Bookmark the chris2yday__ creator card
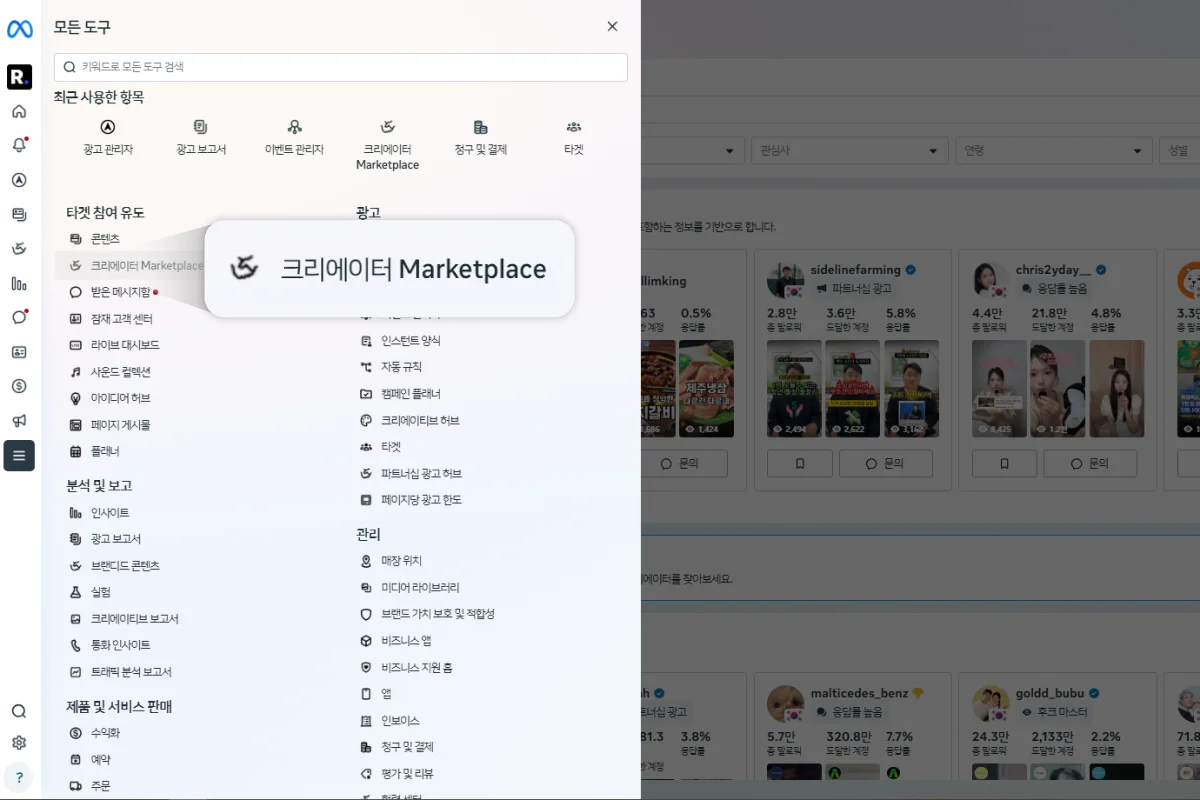The height and width of the screenshot is (800, 1200). [x=1004, y=463]
